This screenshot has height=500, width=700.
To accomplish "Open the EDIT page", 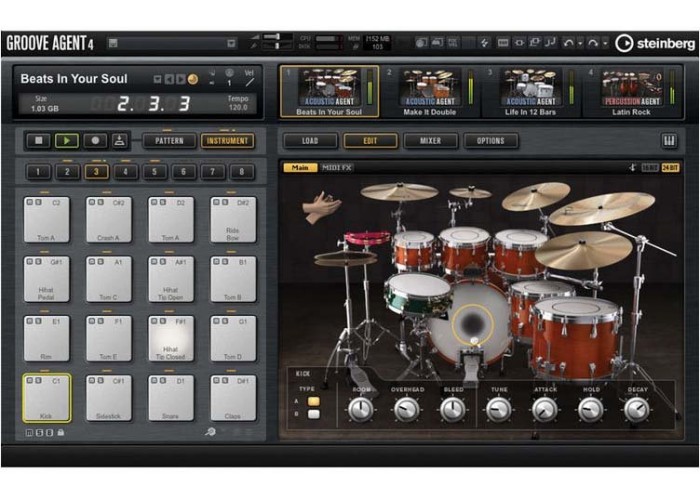I will click(x=370, y=141).
